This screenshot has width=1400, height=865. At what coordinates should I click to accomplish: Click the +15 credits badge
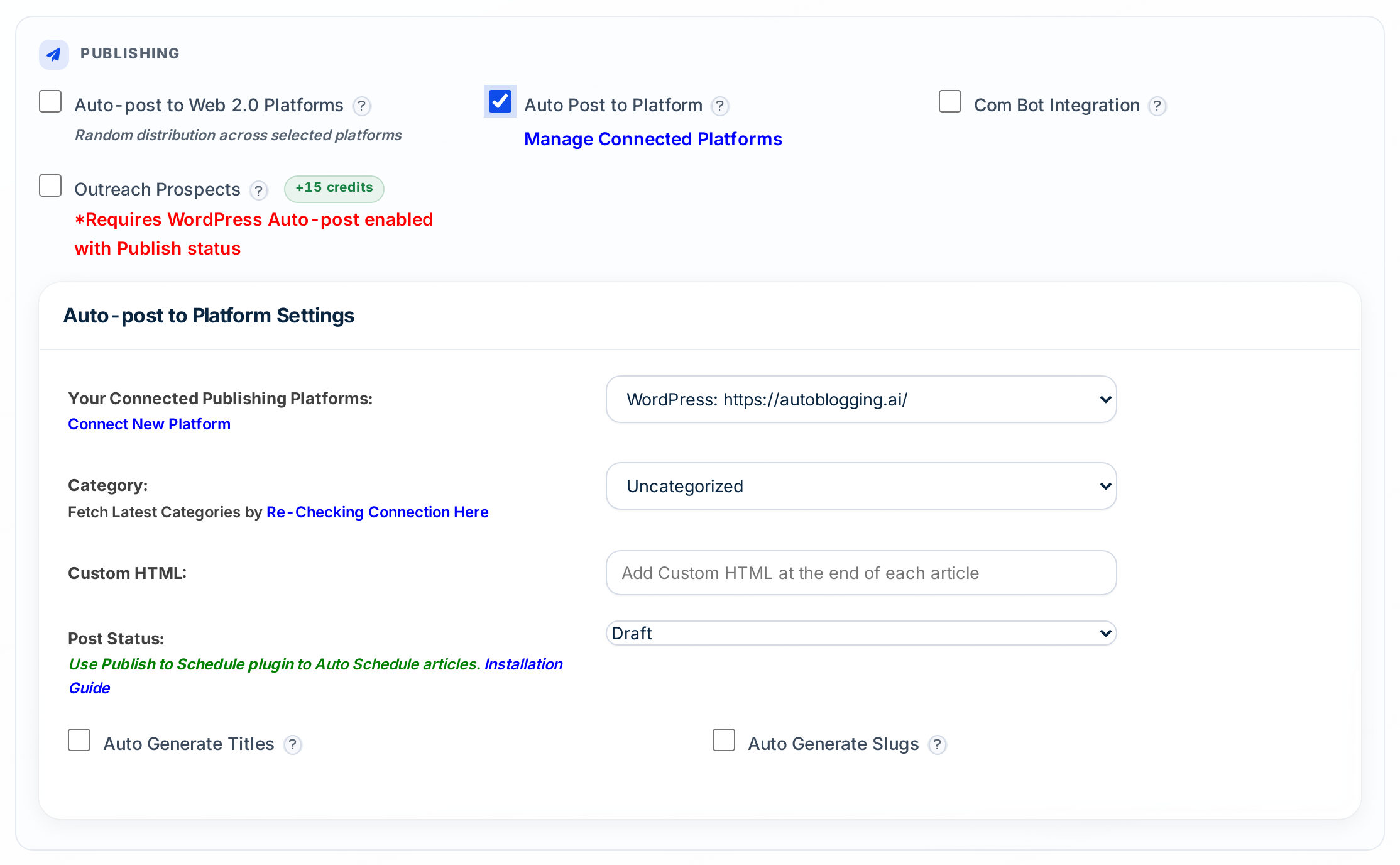pyautogui.click(x=334, y=189)
